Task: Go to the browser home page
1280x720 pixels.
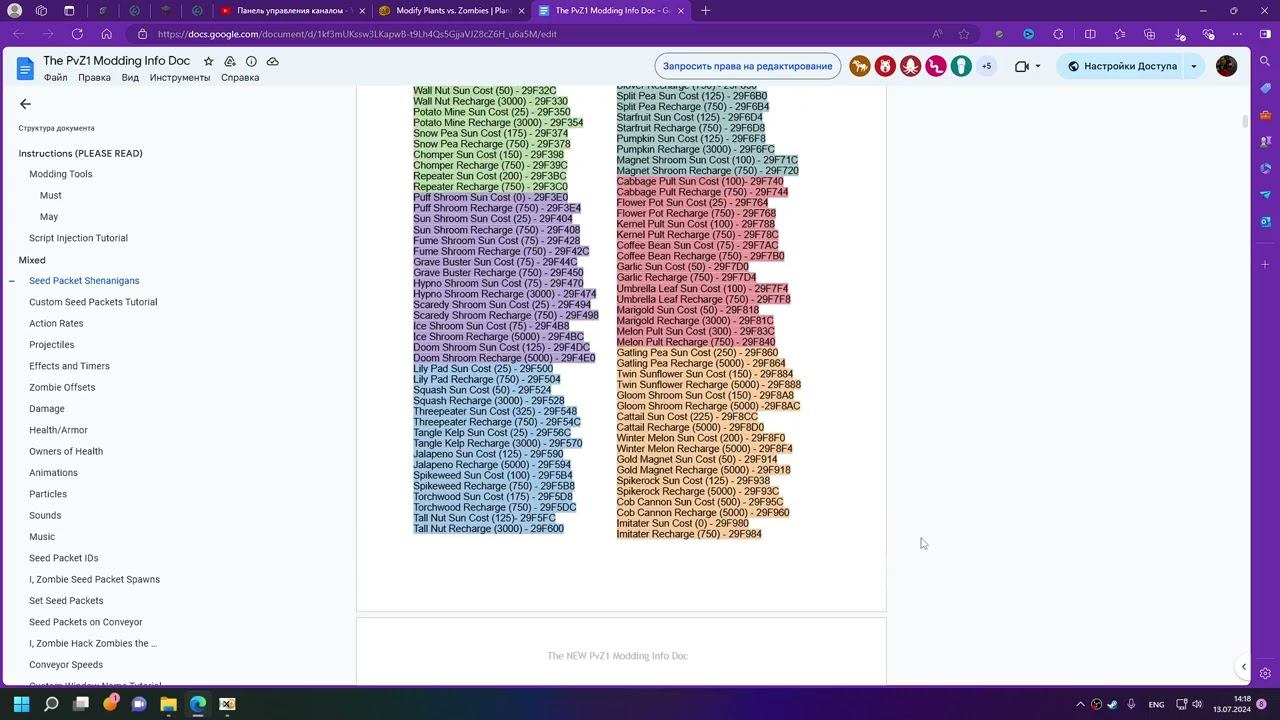Action: point(107,34)
